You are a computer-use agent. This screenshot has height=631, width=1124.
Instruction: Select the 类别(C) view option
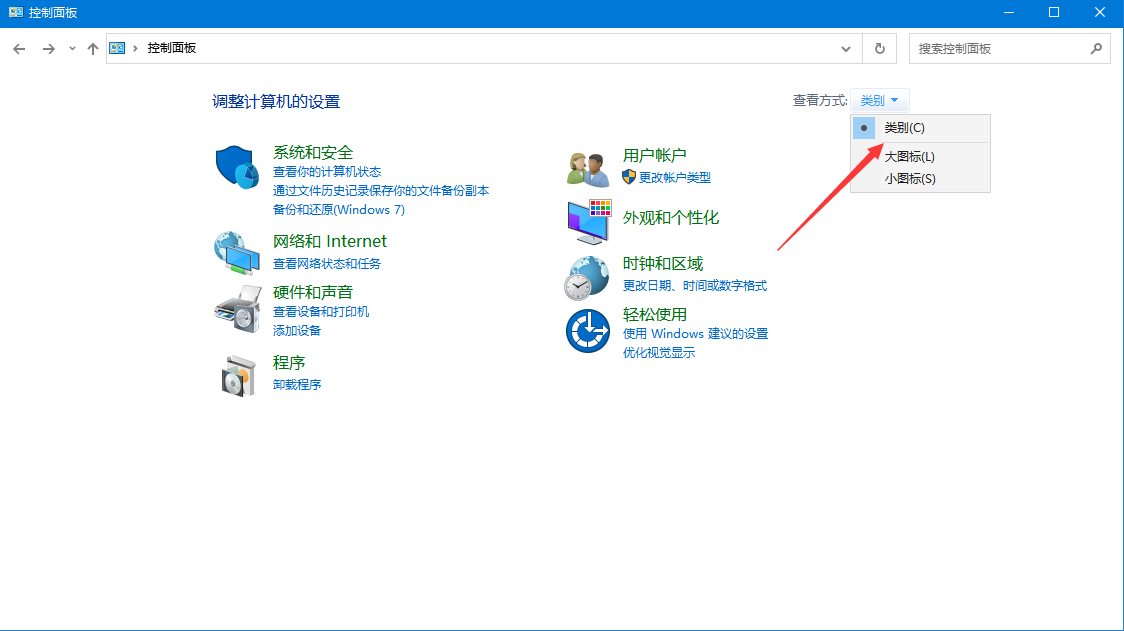point(904,128)
